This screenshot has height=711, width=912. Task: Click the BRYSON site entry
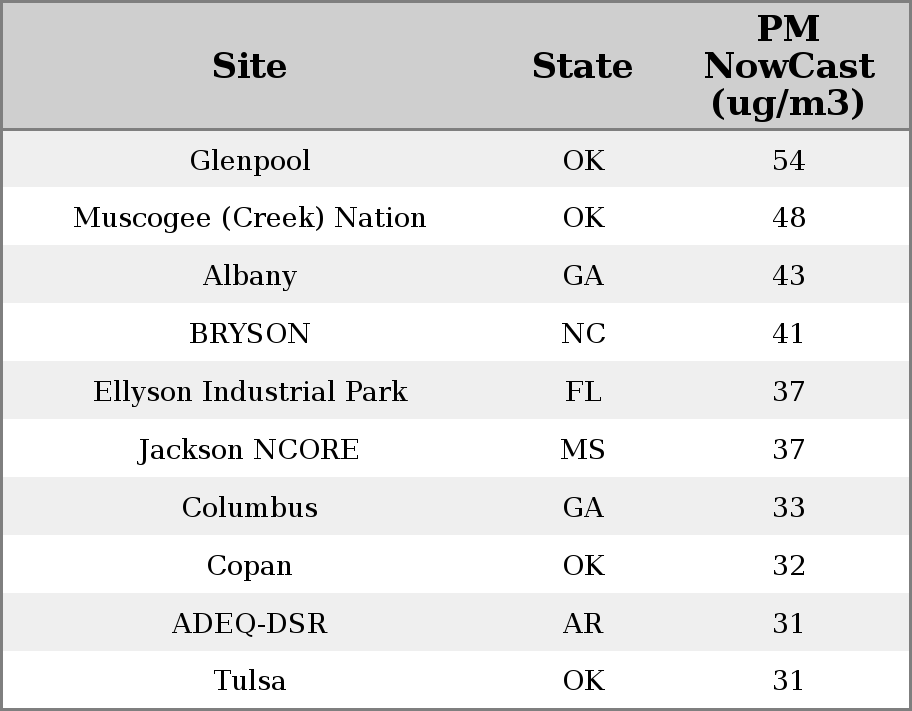(x=249, y=334)
